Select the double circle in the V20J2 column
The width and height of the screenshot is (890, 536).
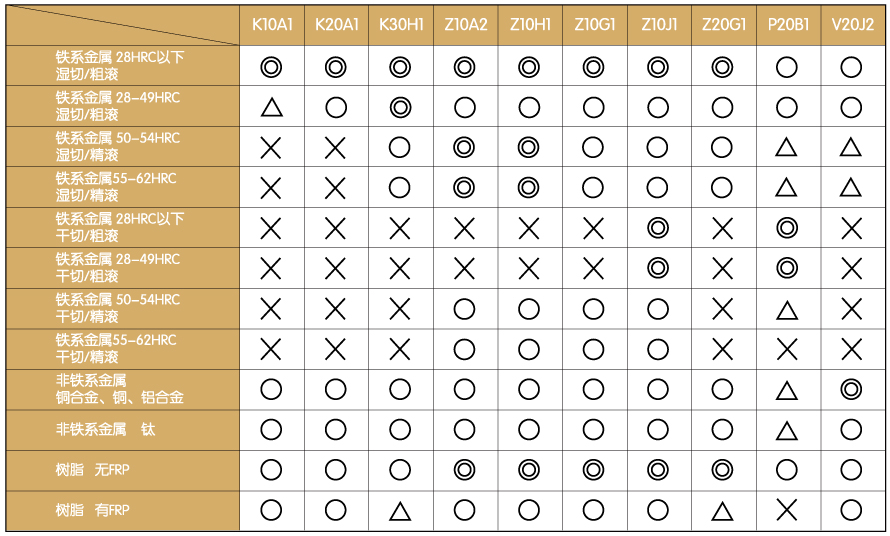click(851, 390)
